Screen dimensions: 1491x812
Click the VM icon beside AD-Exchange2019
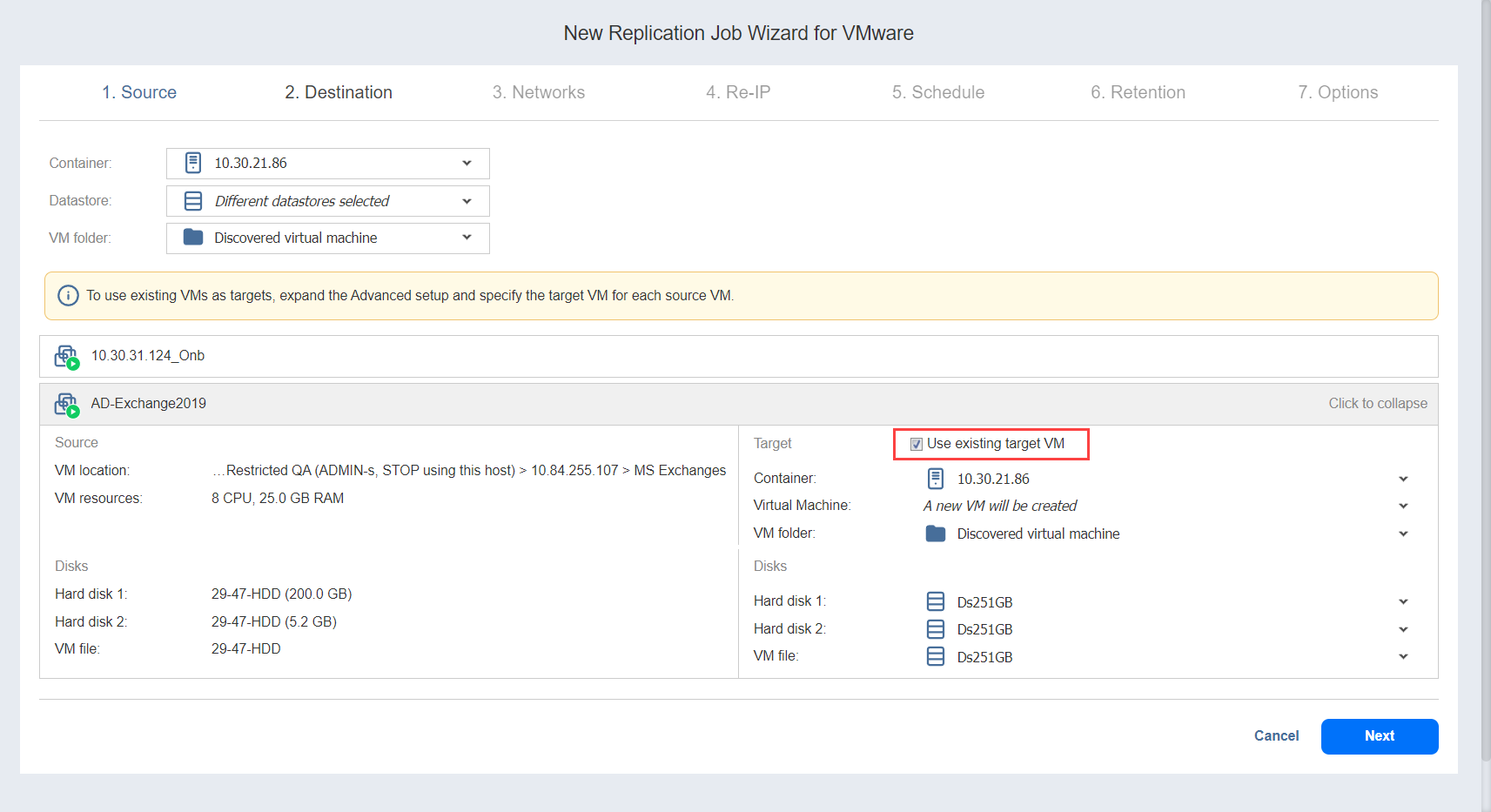pos(66,405)
